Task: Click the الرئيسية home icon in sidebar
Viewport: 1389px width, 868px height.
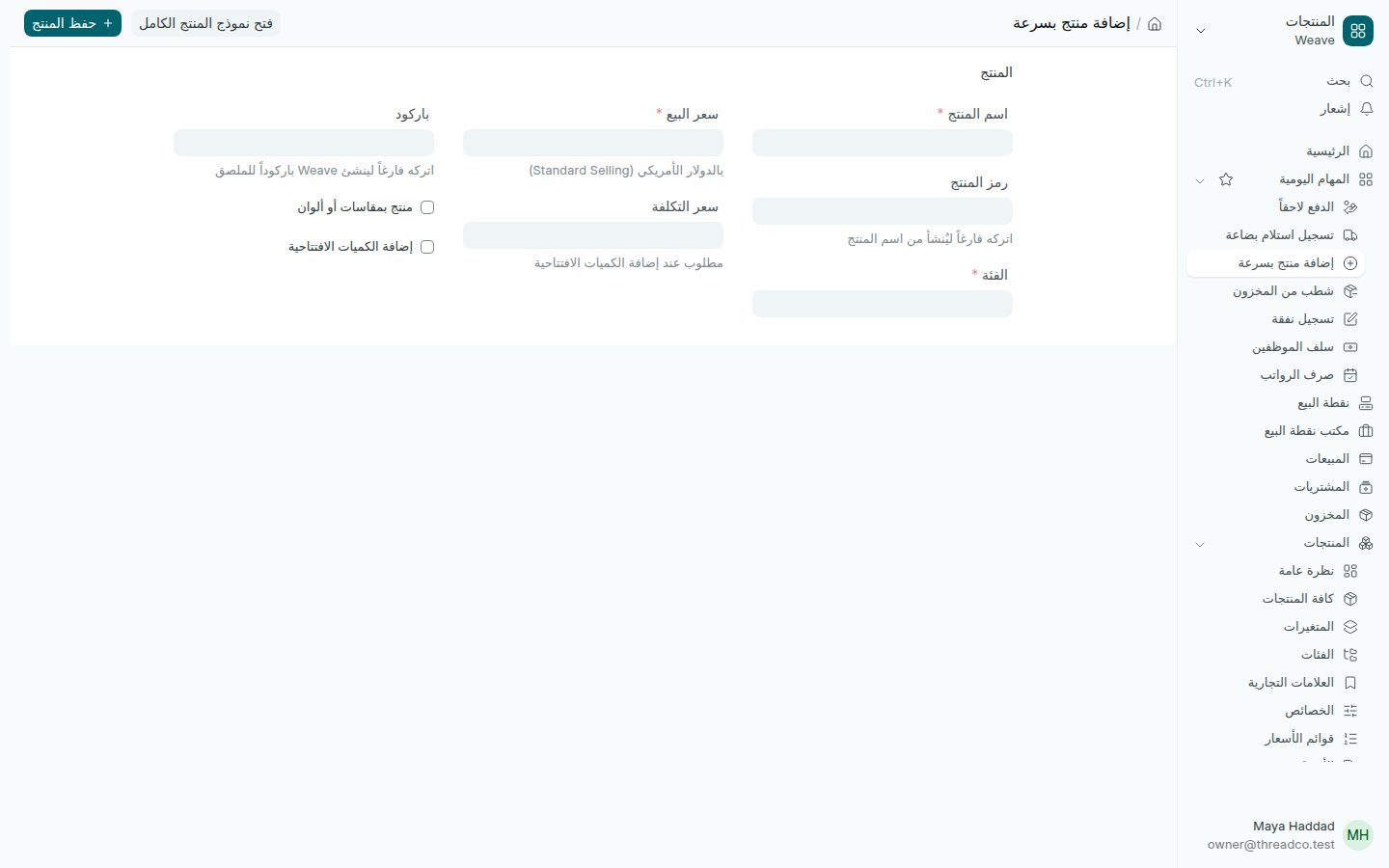Action: point(1366,151)
